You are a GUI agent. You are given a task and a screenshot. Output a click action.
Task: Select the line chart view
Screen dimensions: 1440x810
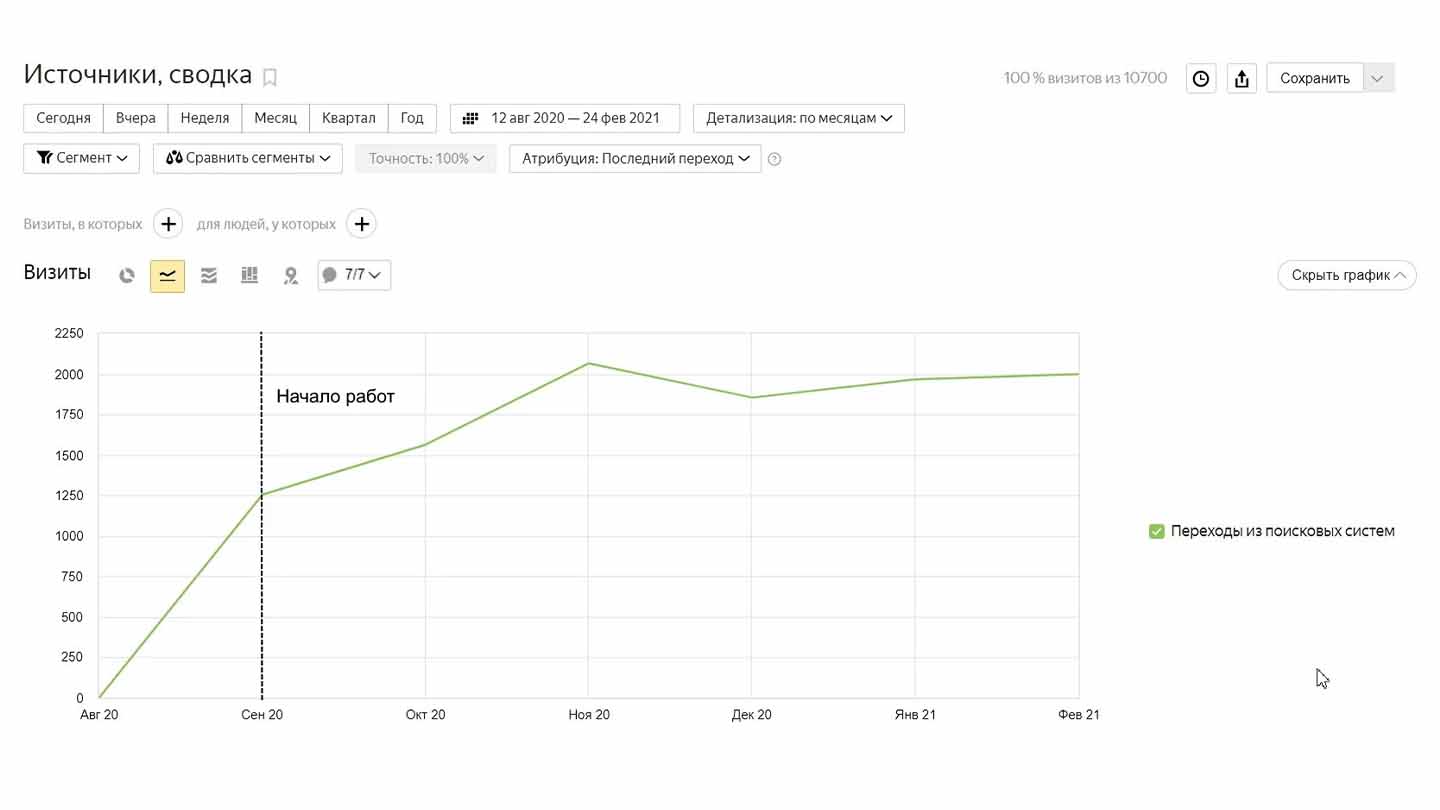point(167,275)
